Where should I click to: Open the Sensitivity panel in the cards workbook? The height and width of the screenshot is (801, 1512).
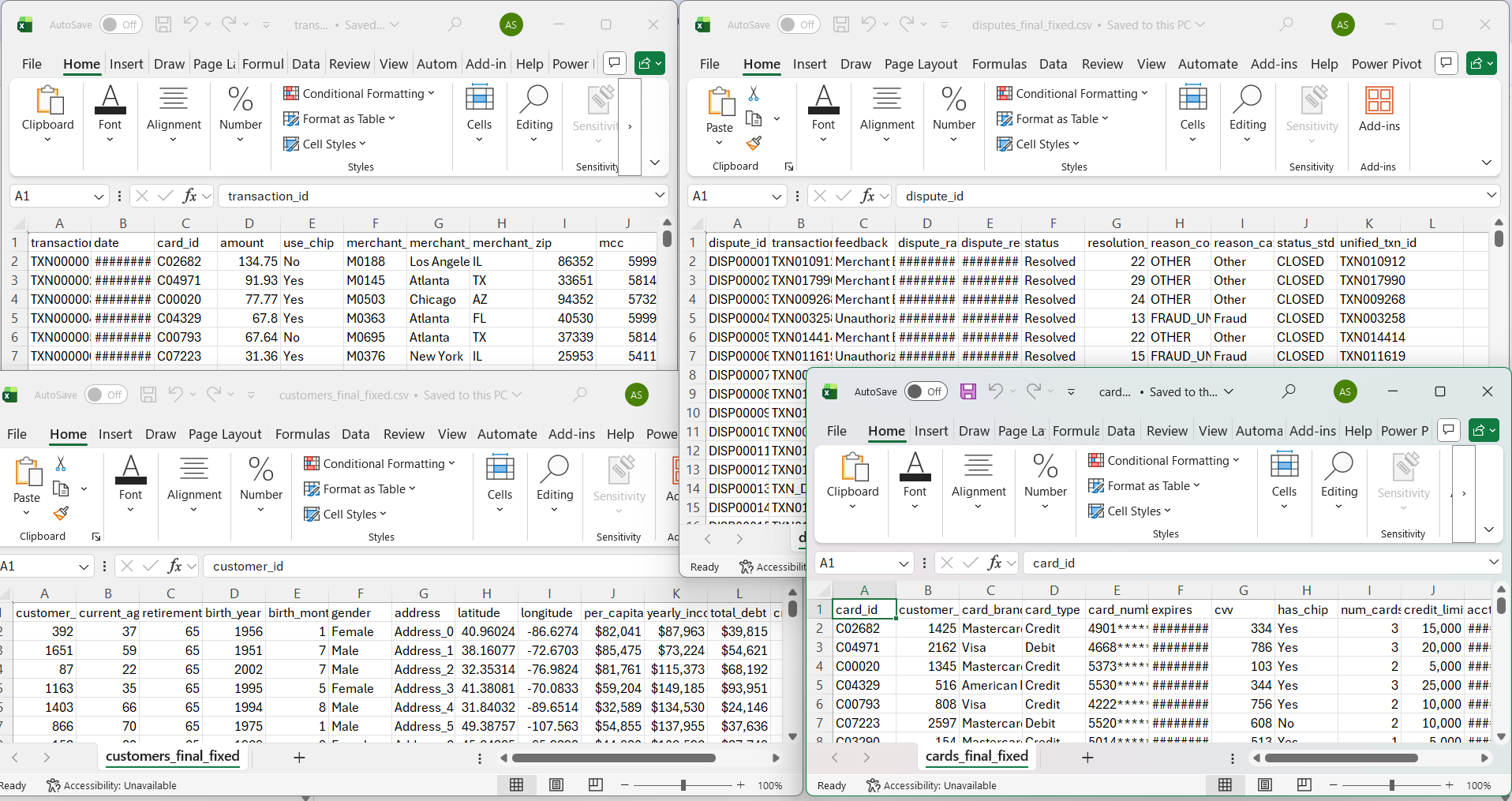tap(1402, 480)
